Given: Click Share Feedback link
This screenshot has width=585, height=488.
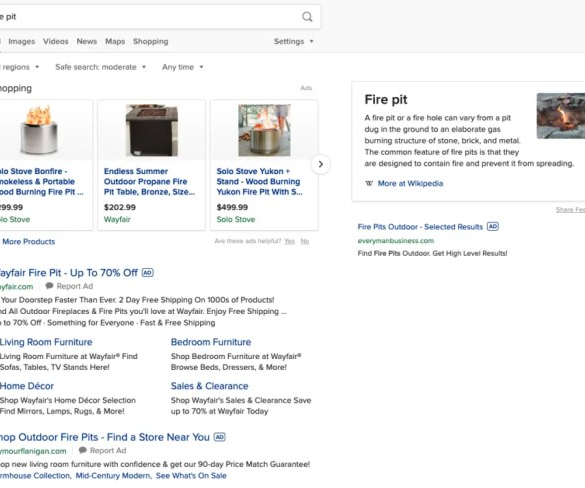Looking at the screenshot, I should (570, 210).
